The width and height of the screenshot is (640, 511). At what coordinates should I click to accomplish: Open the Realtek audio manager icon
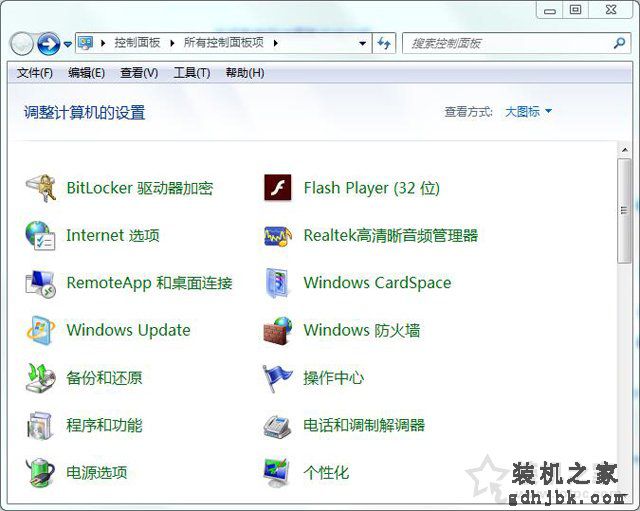pos(278,236)
